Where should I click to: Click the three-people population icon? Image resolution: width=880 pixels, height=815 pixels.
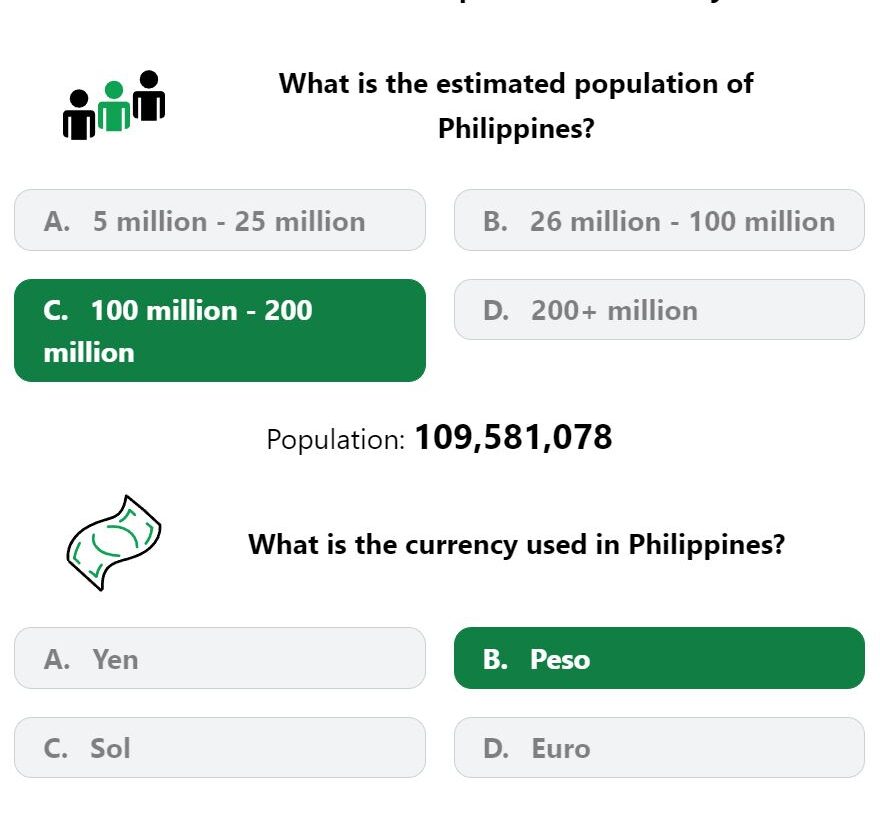click(x=114, y=105)
